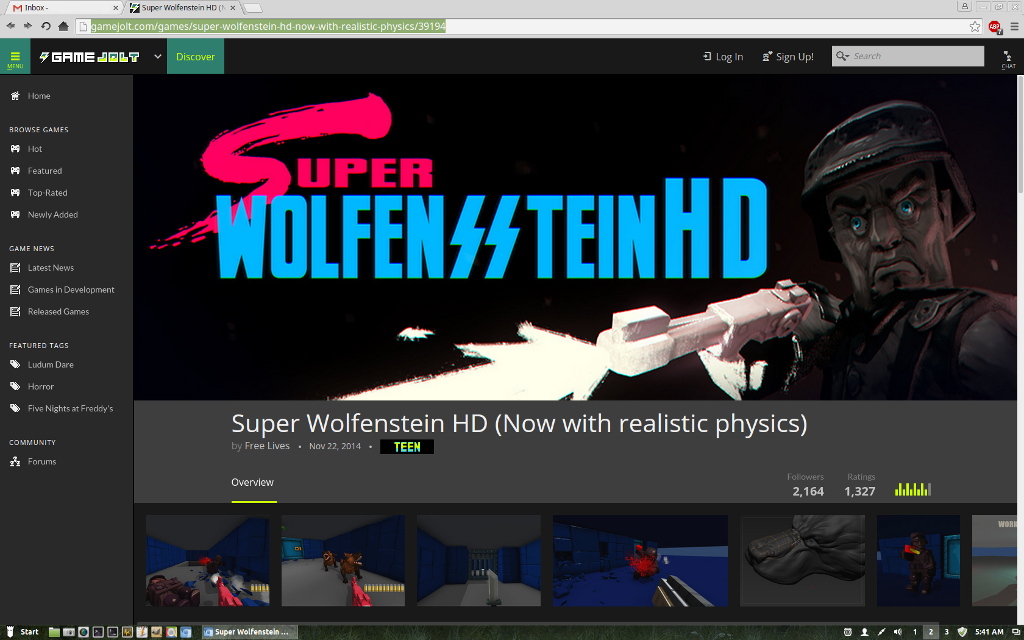Open fourth screenshot thumbnail with shotgun

point(640,560)
